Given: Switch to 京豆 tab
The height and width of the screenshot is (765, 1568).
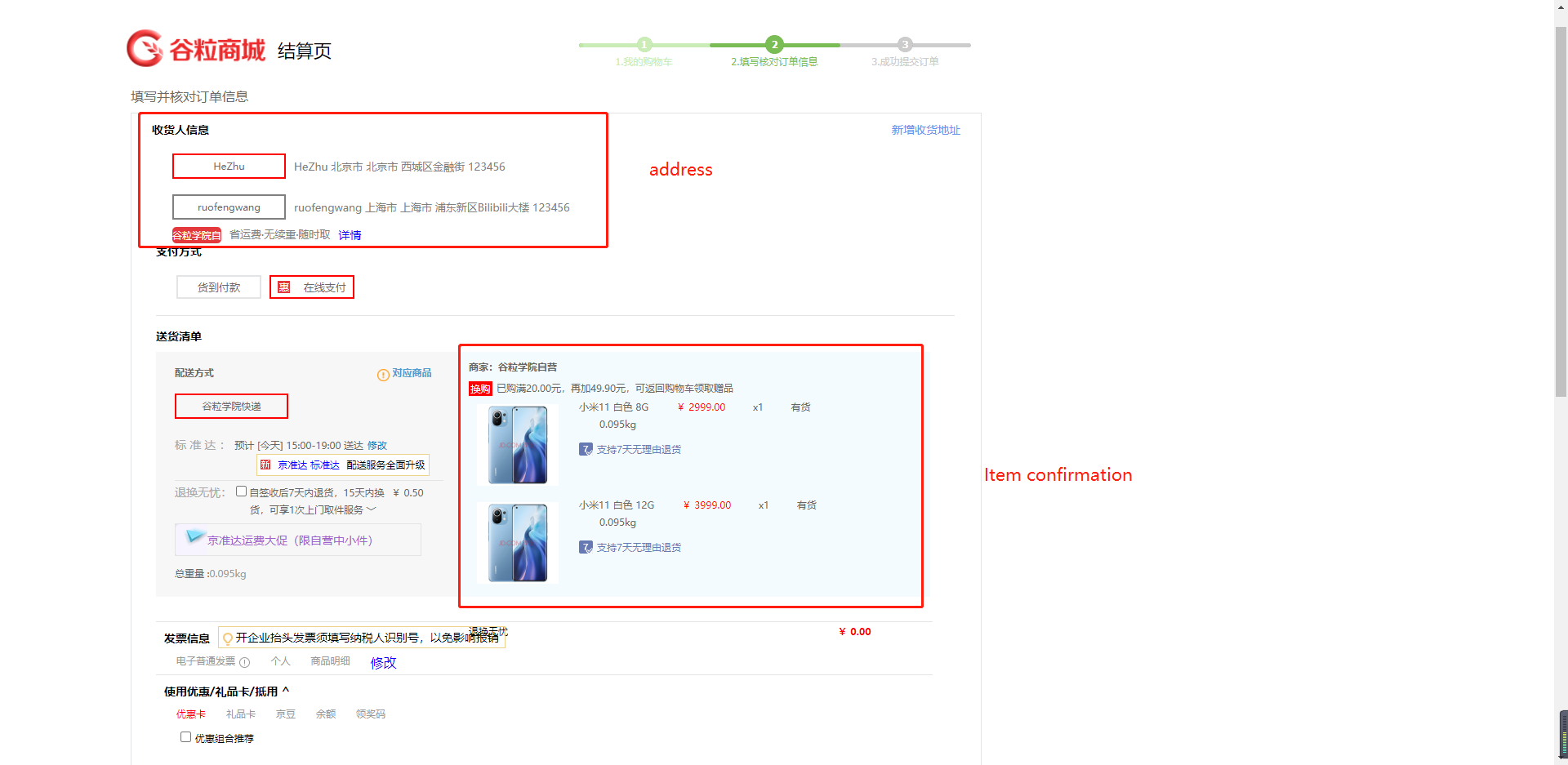Looking at the screenshot, I should coord(286,714).
